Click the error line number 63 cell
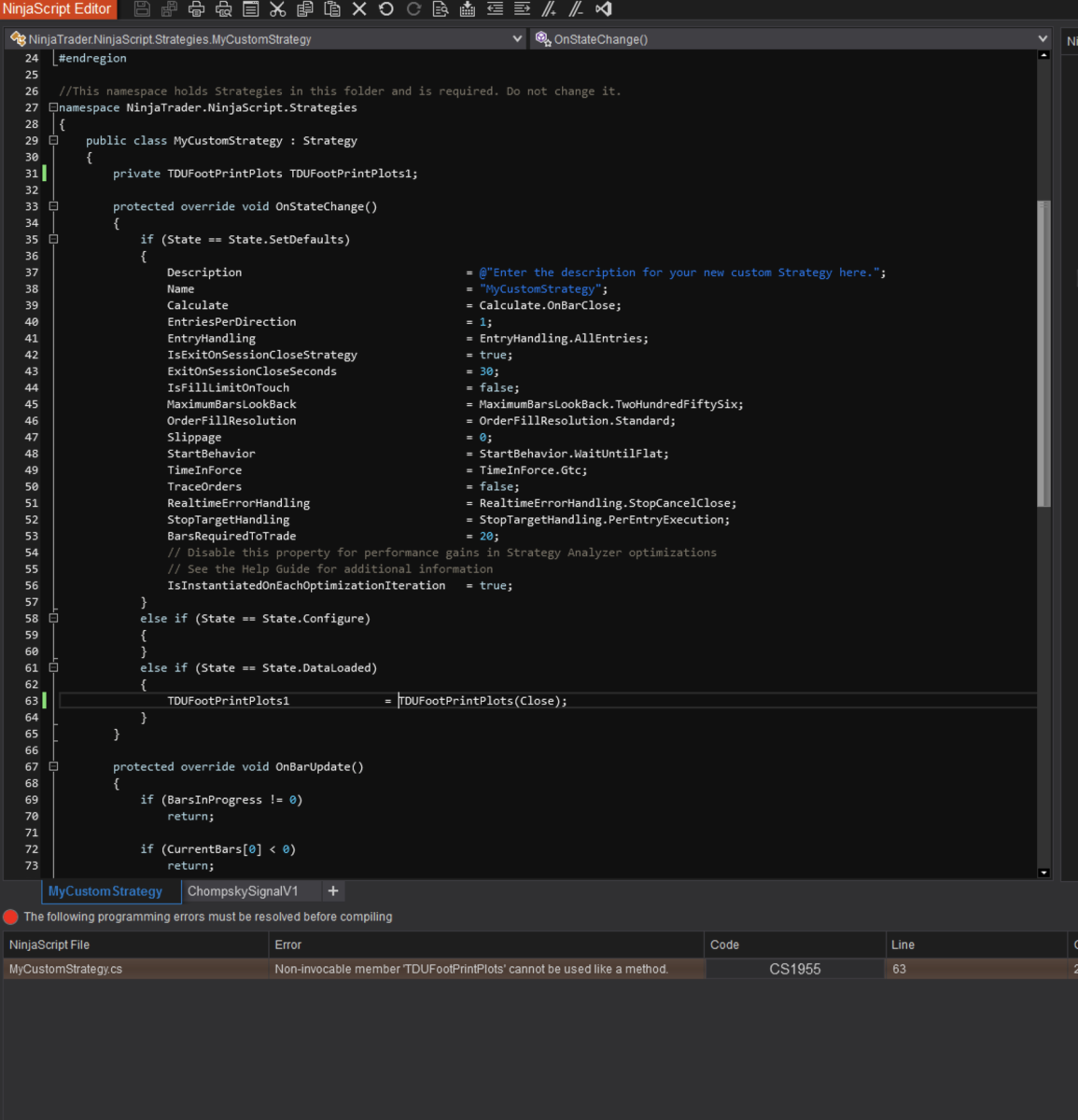This screenshot has height=1120, width=1078. [975, 969]
